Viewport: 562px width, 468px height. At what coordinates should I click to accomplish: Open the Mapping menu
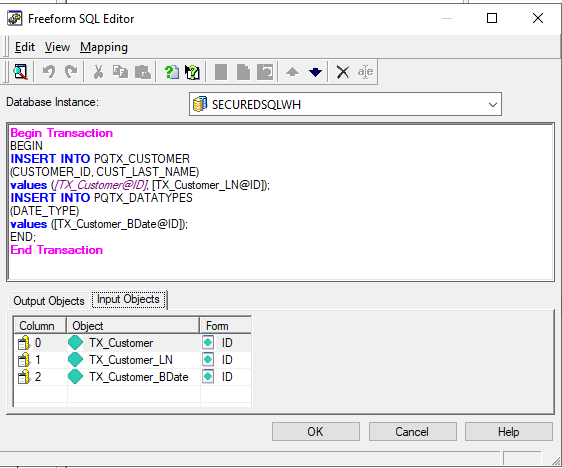tap(104, 47)
